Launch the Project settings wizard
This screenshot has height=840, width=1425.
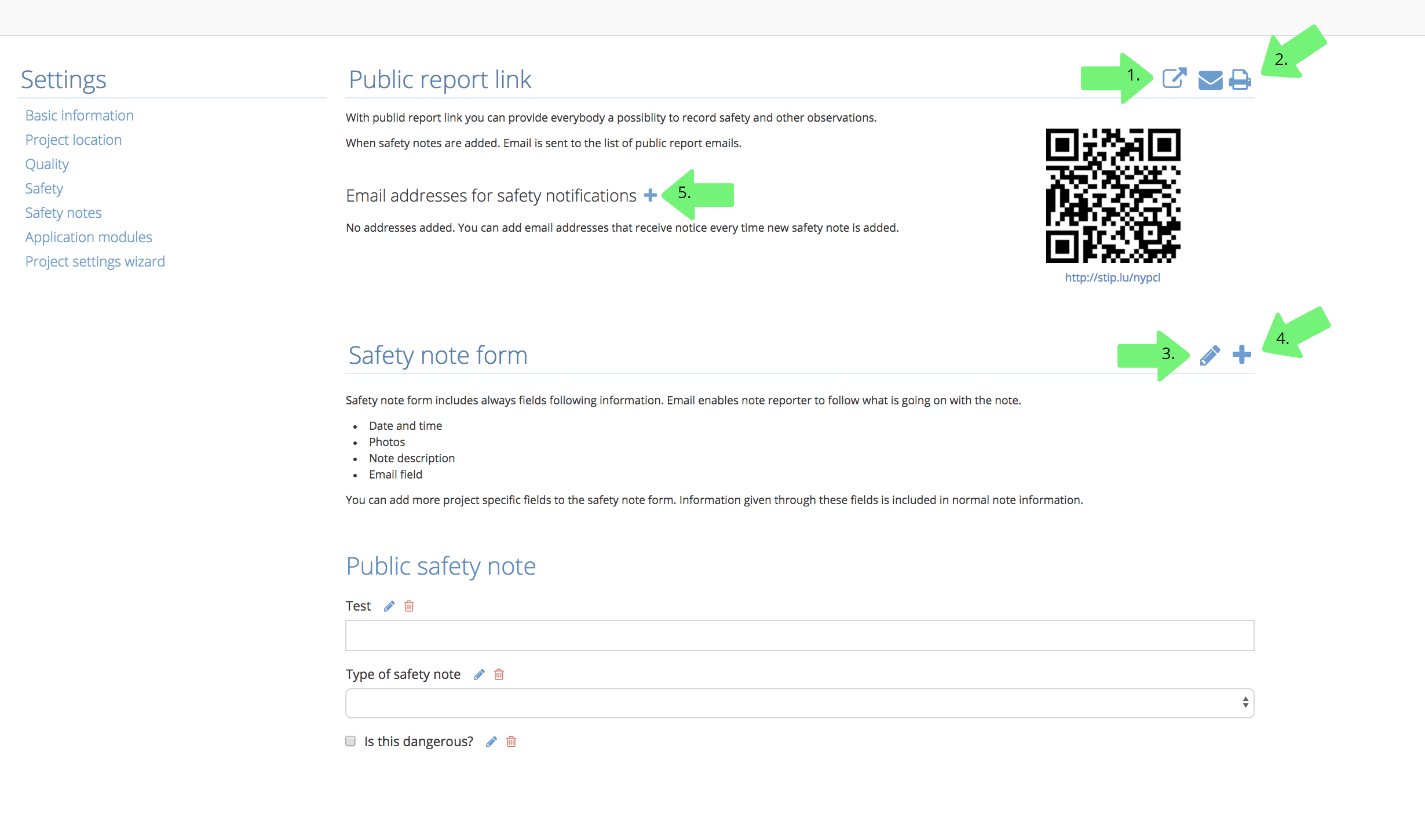pos(95,261)
